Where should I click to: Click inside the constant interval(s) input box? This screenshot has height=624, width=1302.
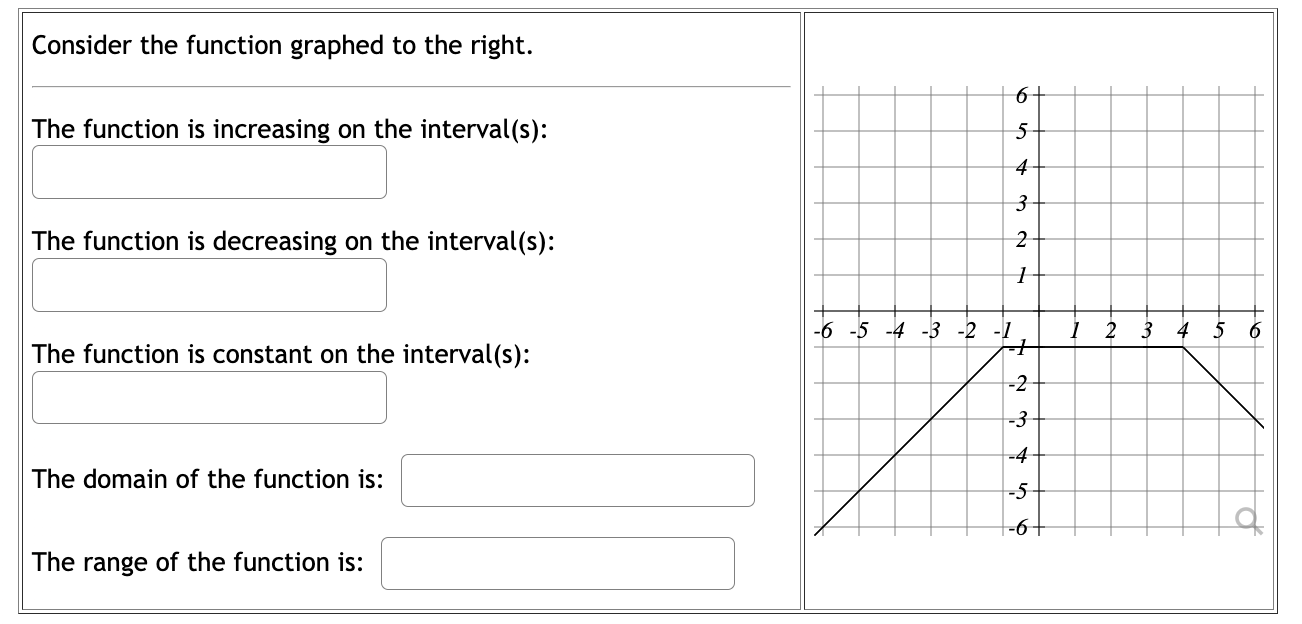point(209,396)
